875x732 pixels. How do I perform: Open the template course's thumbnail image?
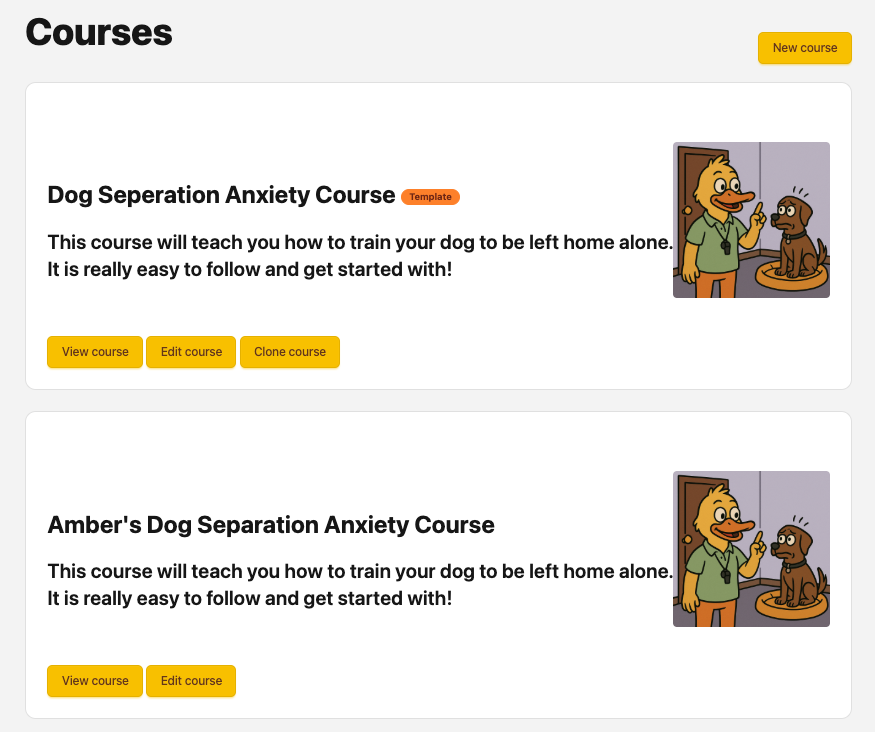click(751, 220)
